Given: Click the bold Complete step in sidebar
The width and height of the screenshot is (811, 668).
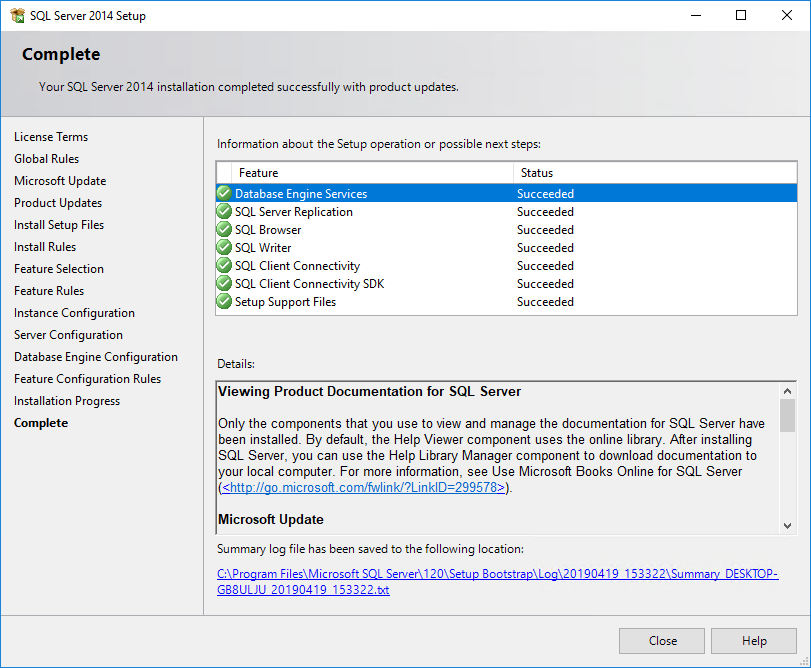Looking at the screenshot, I should pos(41,423).
